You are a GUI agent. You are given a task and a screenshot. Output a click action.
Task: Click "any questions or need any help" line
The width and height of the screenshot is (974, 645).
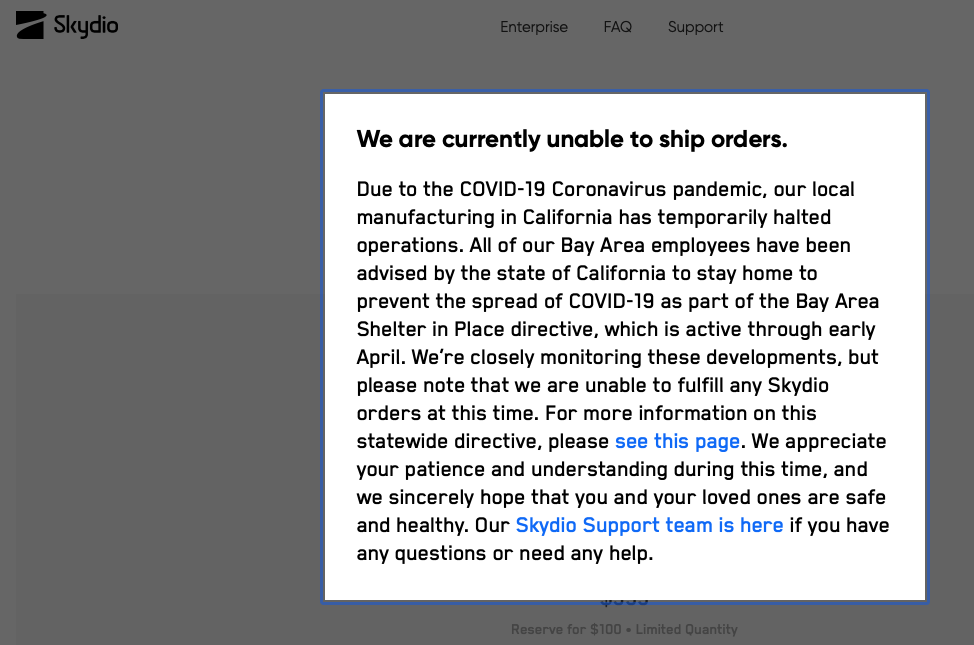tap(504, 553)
